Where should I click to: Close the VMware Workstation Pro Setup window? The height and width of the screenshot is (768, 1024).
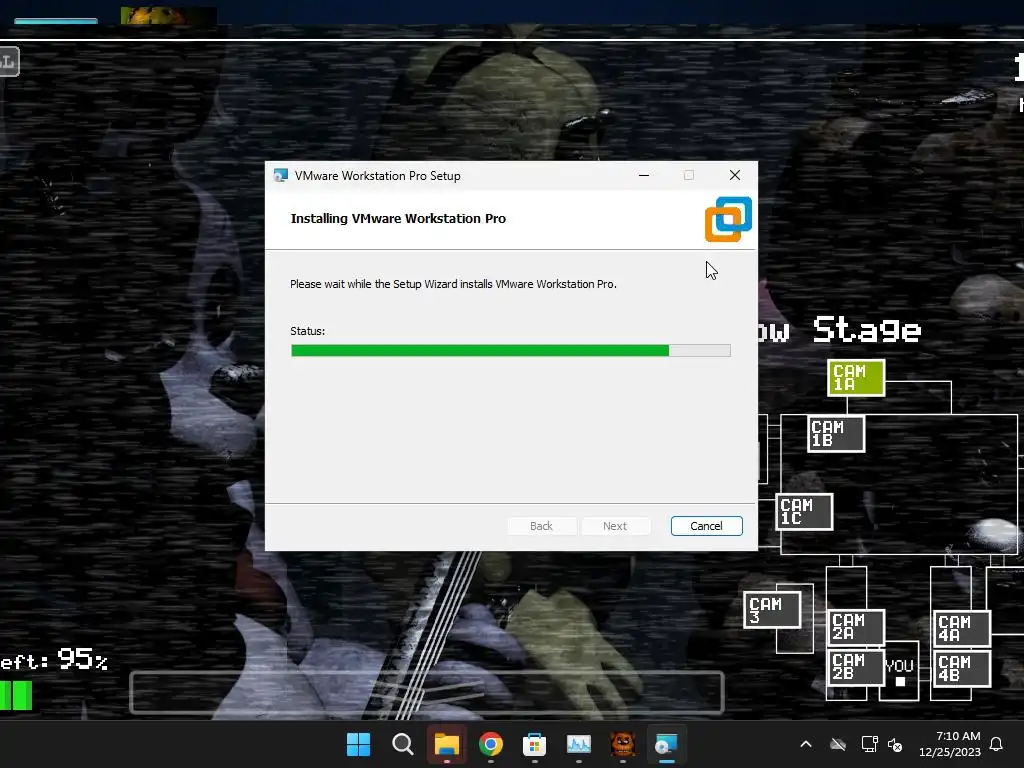[x=735, y=175]
